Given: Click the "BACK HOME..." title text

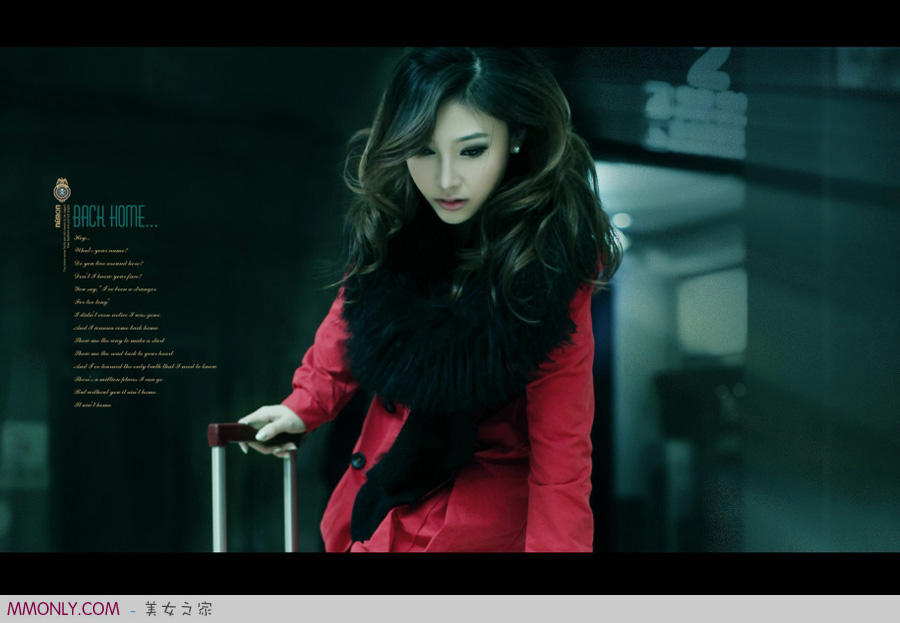Looking at the screenshot, I should pyautogui.click(x=114, y=216).
